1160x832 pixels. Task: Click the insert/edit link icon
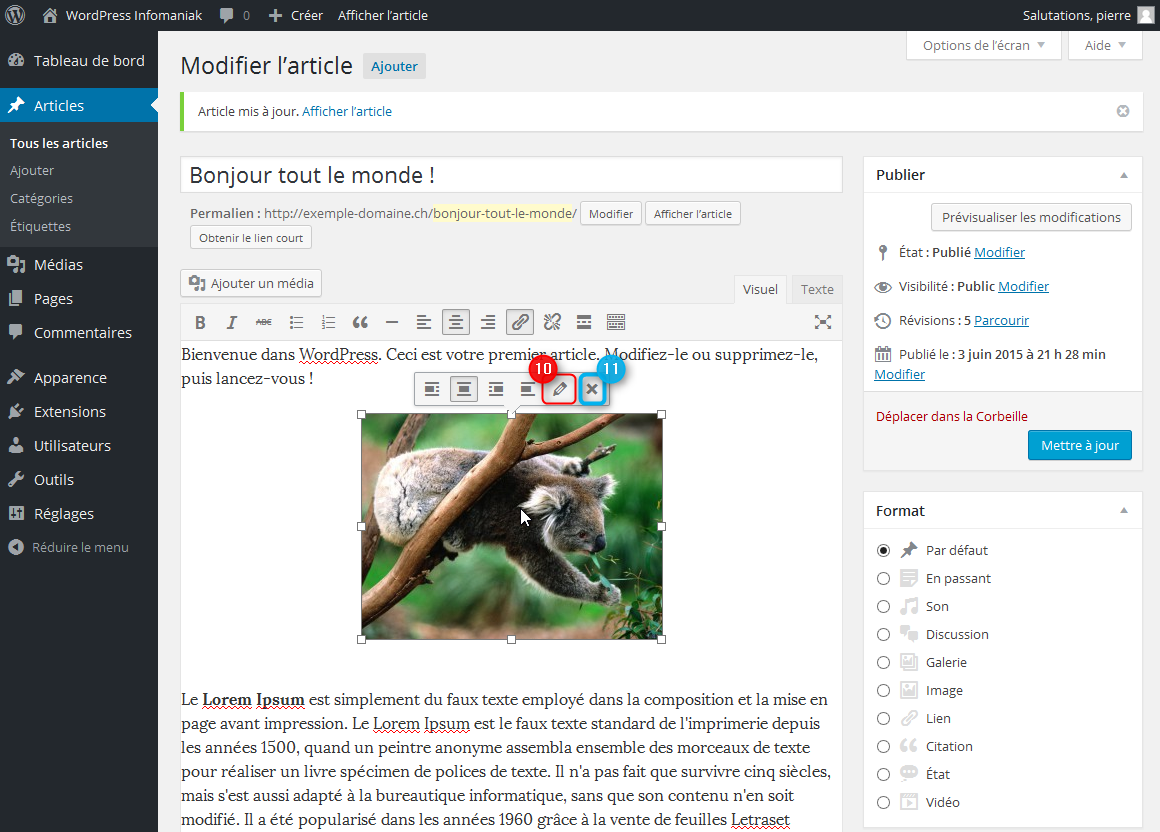pos(519,322)
